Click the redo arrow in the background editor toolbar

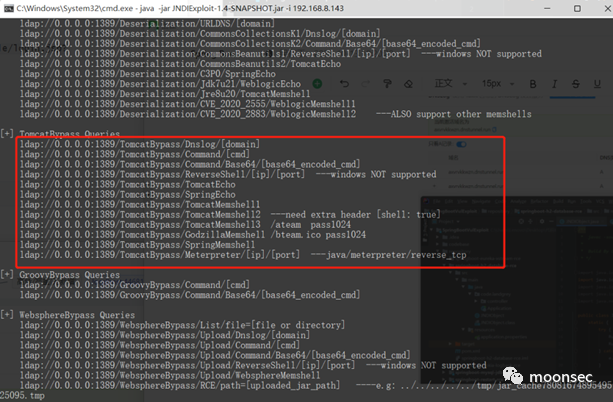[x=365, y=84]
